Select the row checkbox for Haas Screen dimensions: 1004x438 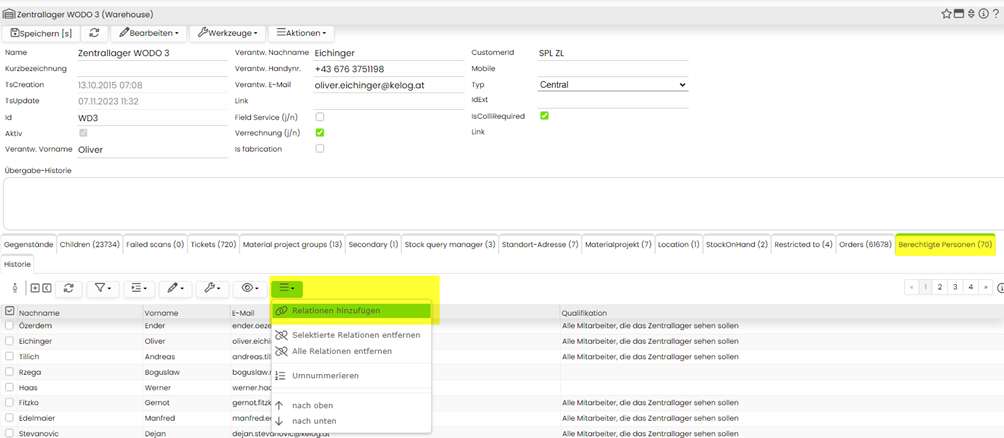(x=9, y=387)
